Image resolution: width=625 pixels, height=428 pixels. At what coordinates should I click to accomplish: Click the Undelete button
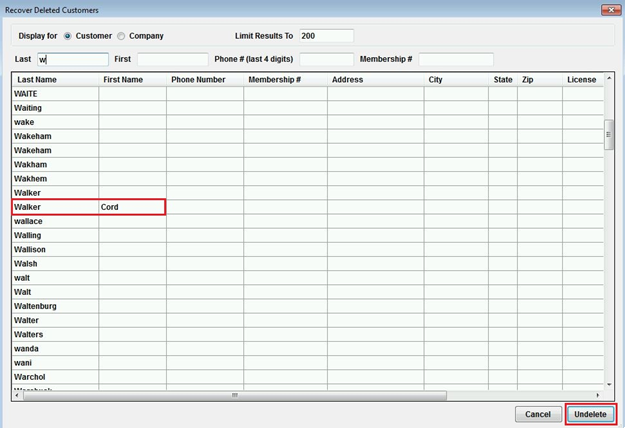[590, 414]
